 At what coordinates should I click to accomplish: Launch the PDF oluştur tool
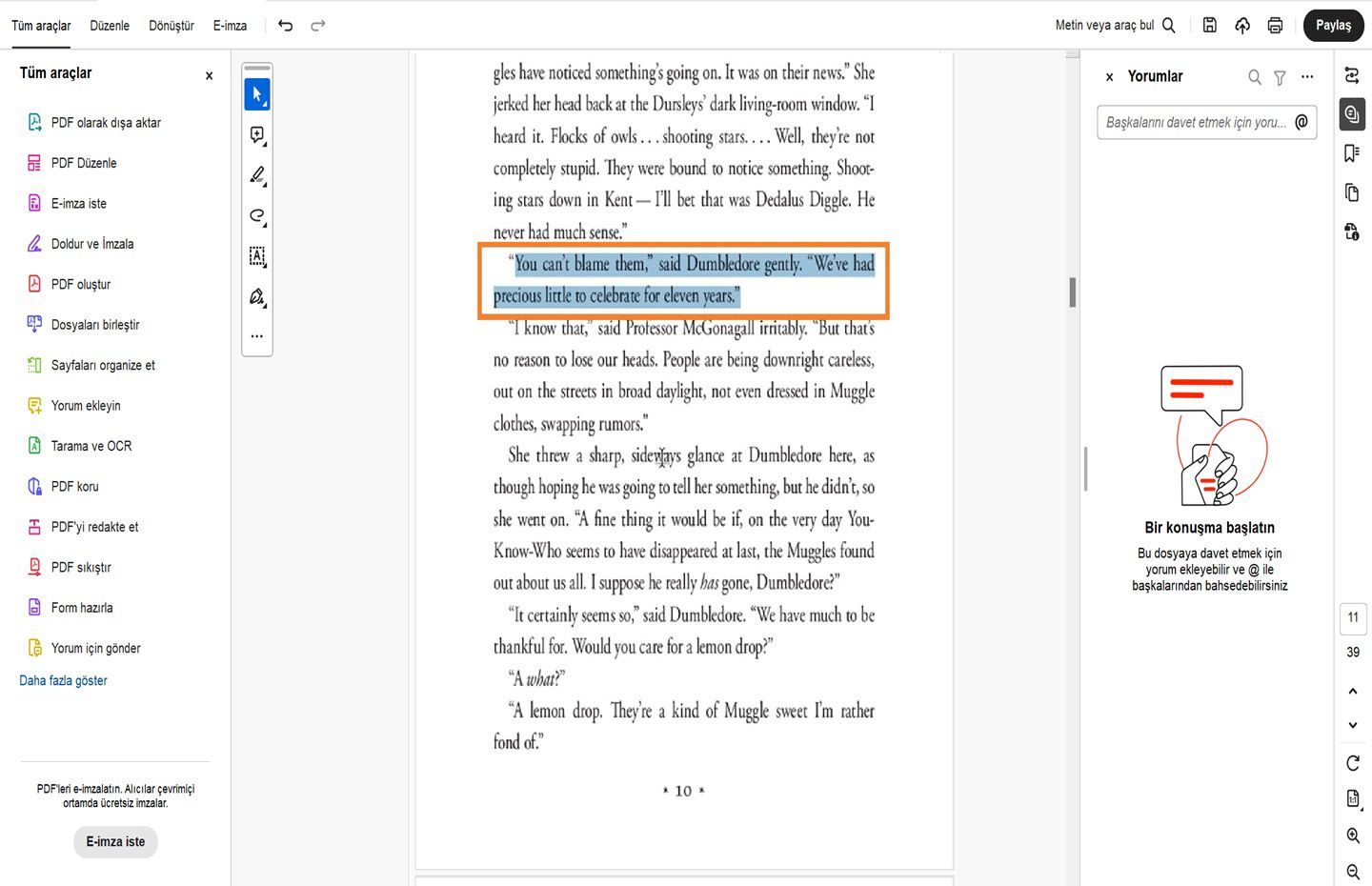(x=69, y=285)
